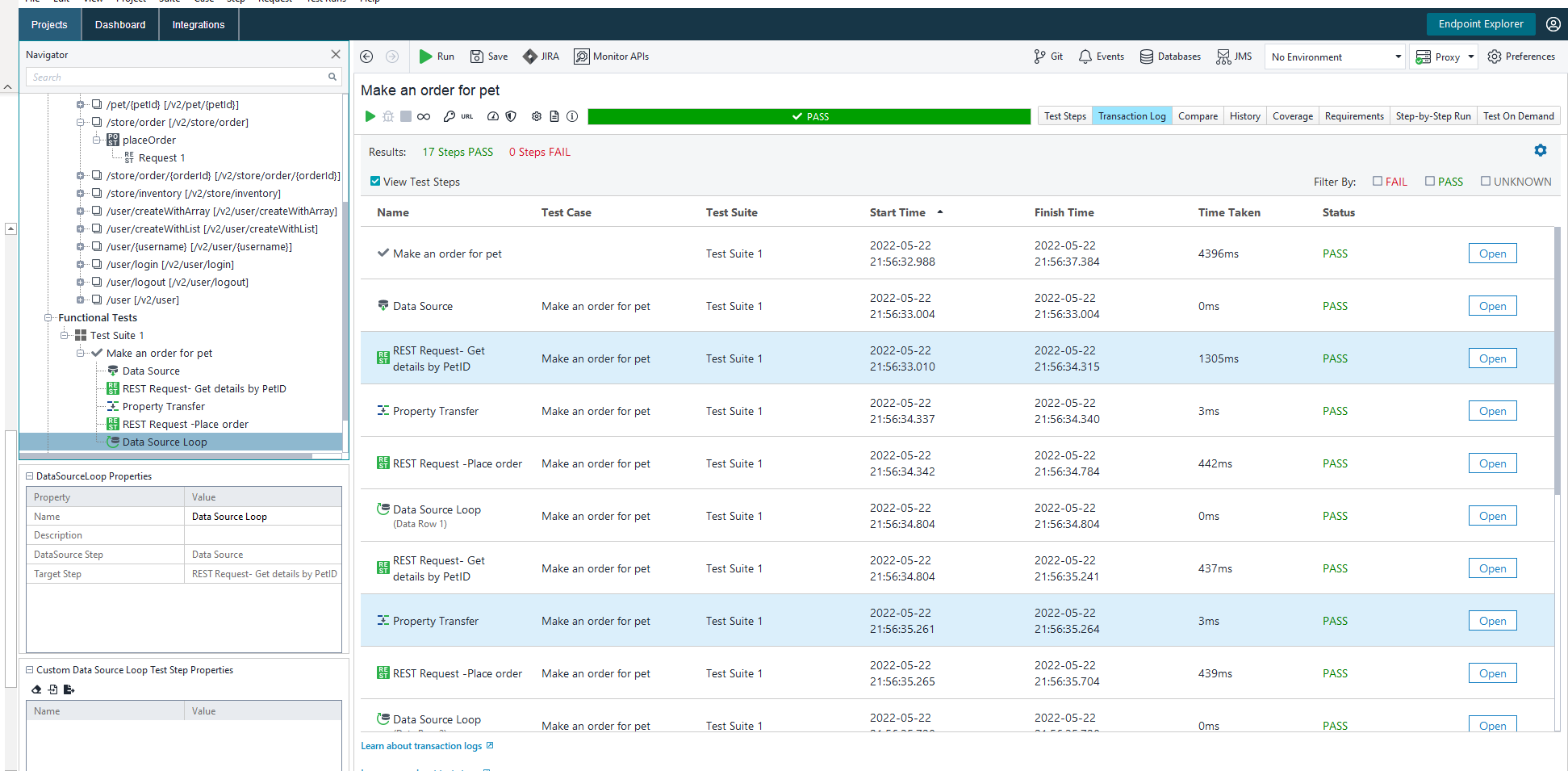Open the security shield icon
1568x771 pixels.
(511, 116)
